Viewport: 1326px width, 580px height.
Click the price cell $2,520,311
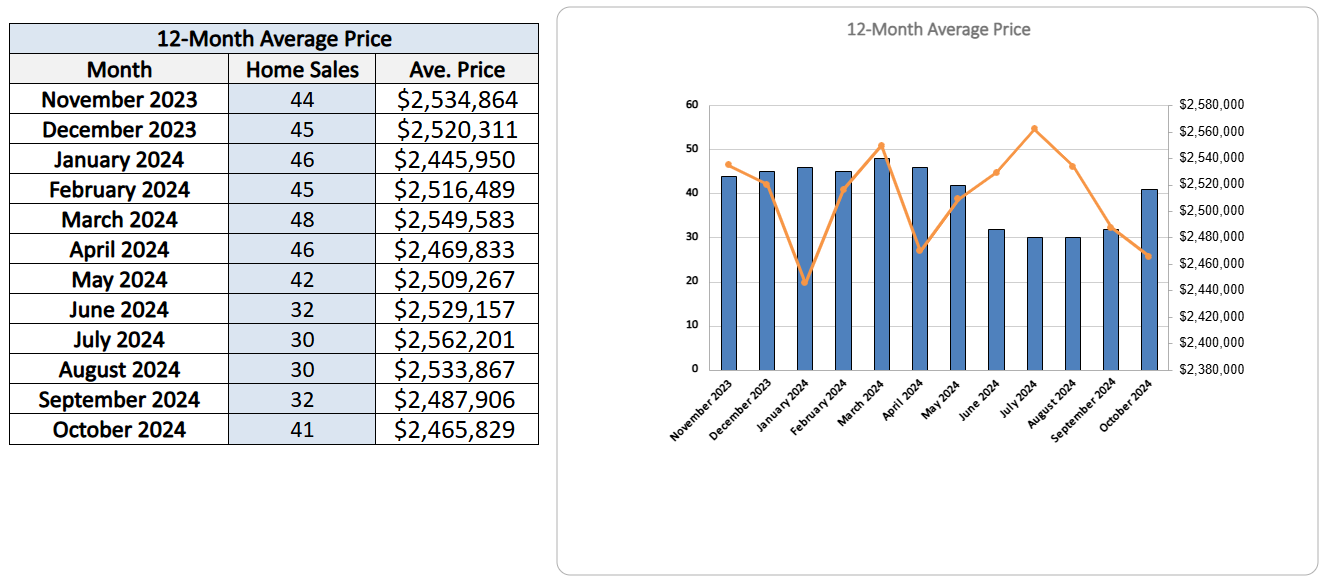(457, 129)
